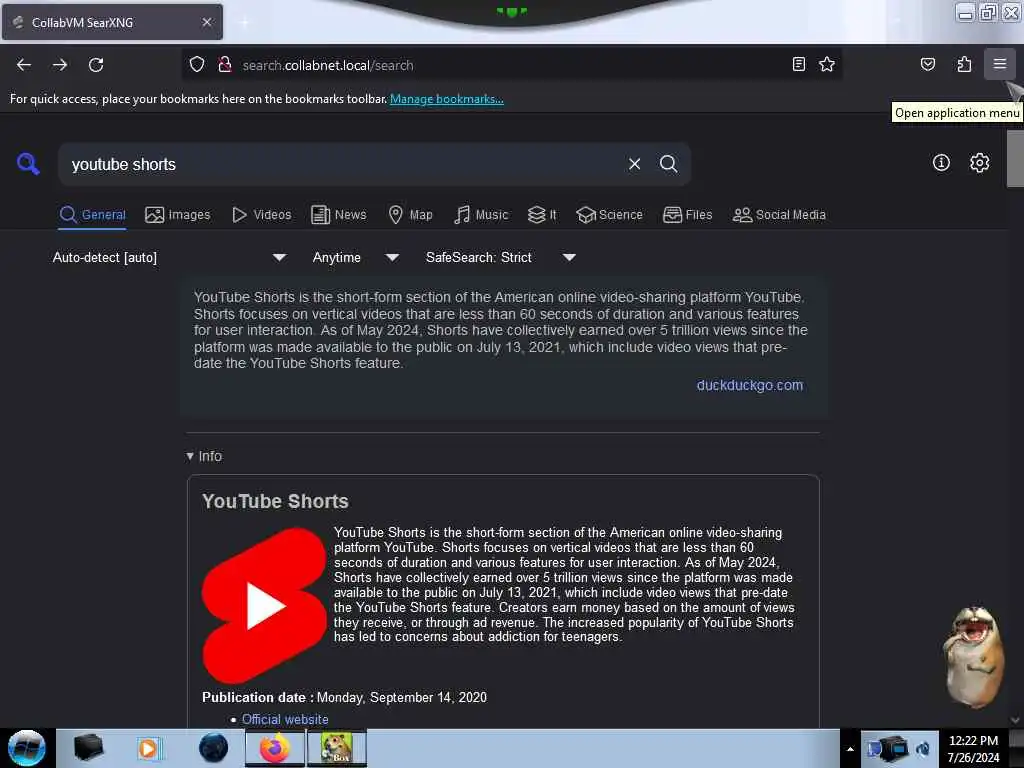Open the Pocket save icon

[x=927, y=64]
